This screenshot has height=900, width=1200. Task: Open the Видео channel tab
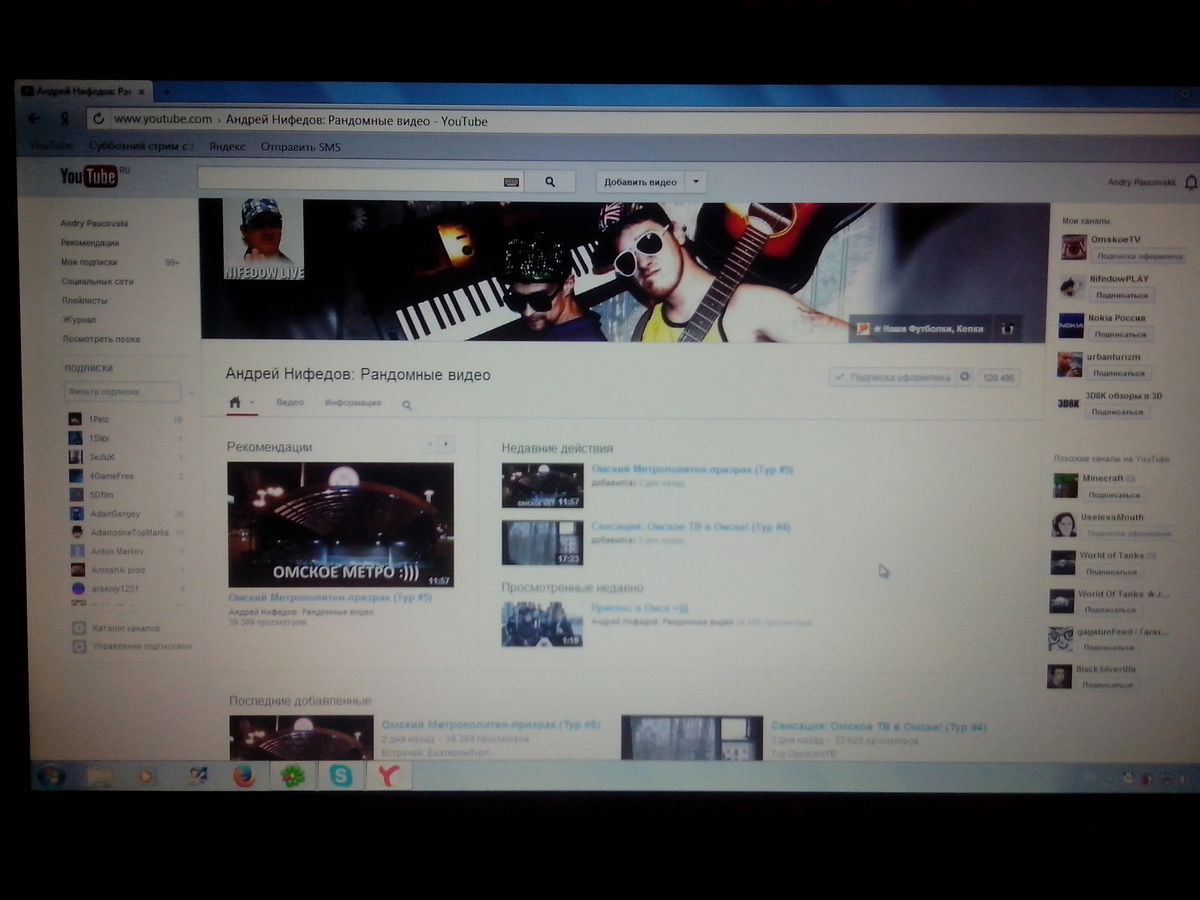click(x=290, y=403)
